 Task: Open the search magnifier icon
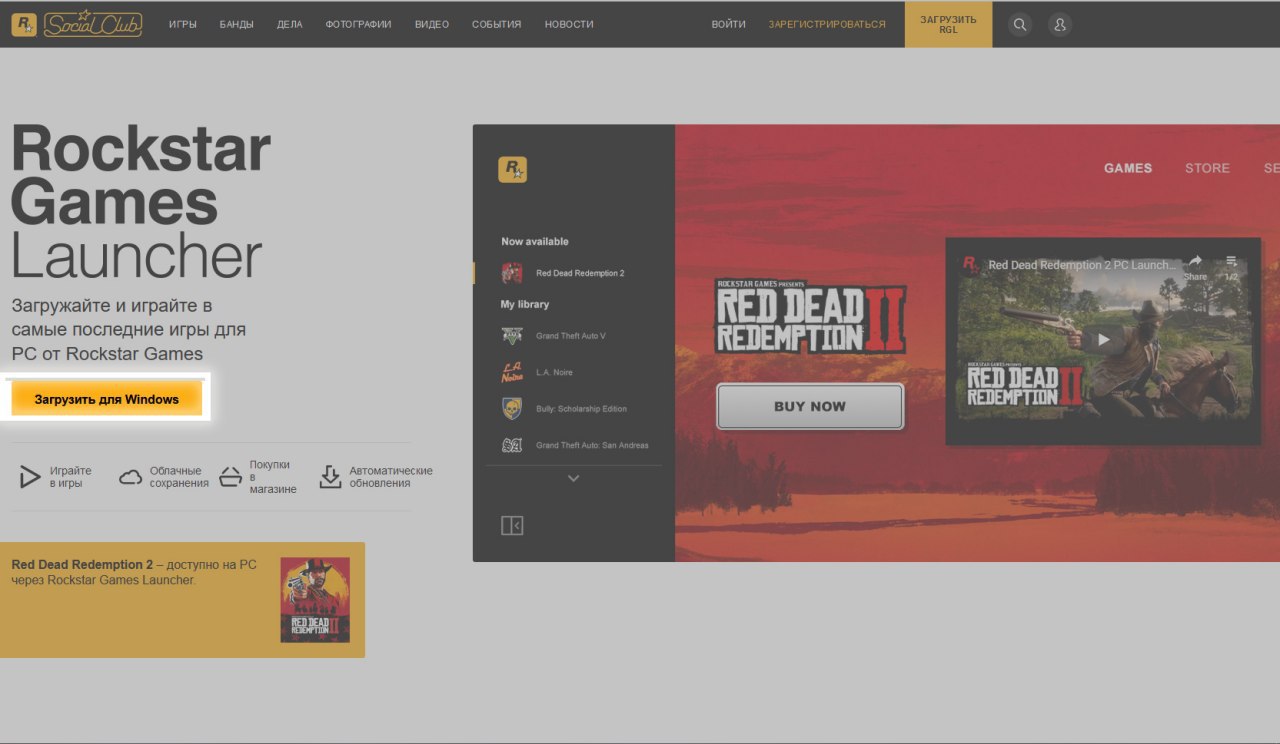pyautogui.click(x=1019, y=24)
